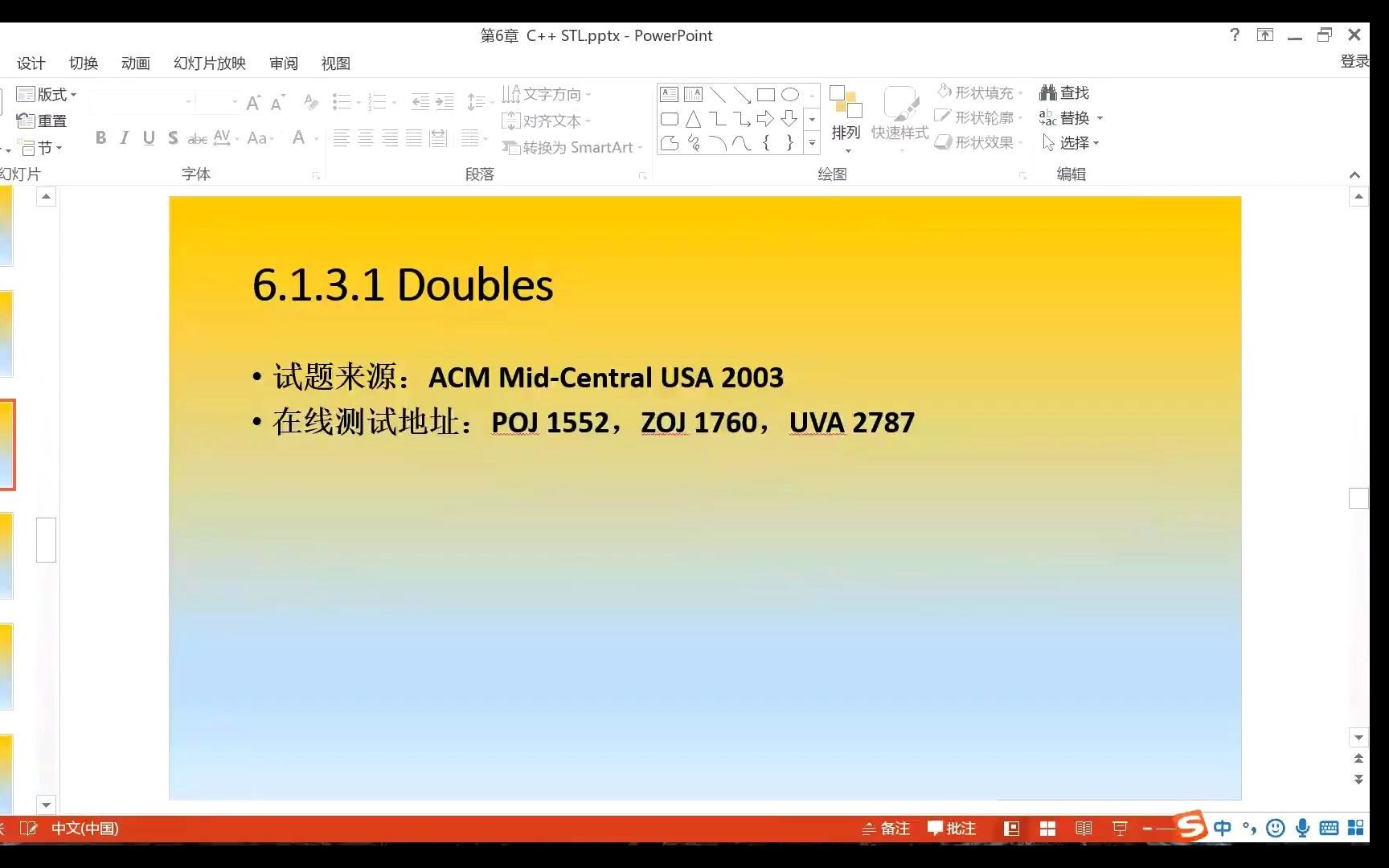Open 版式 layout dropdown
The image size is (1389, 868).
pyautogui.click(x=47, y=95)
